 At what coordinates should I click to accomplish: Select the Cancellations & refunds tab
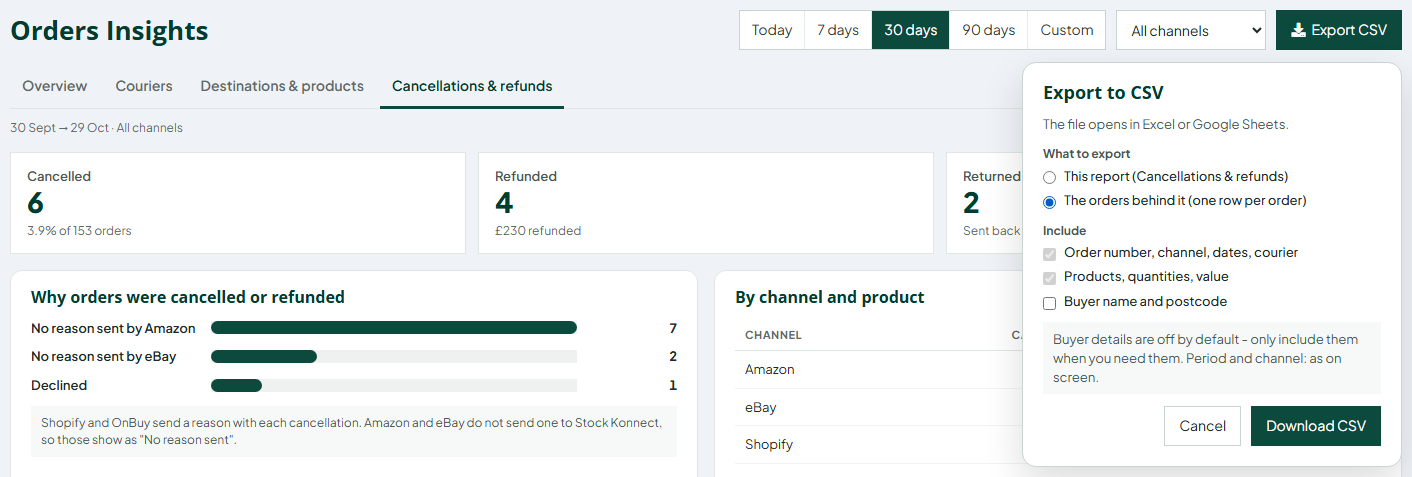(472, 86)
